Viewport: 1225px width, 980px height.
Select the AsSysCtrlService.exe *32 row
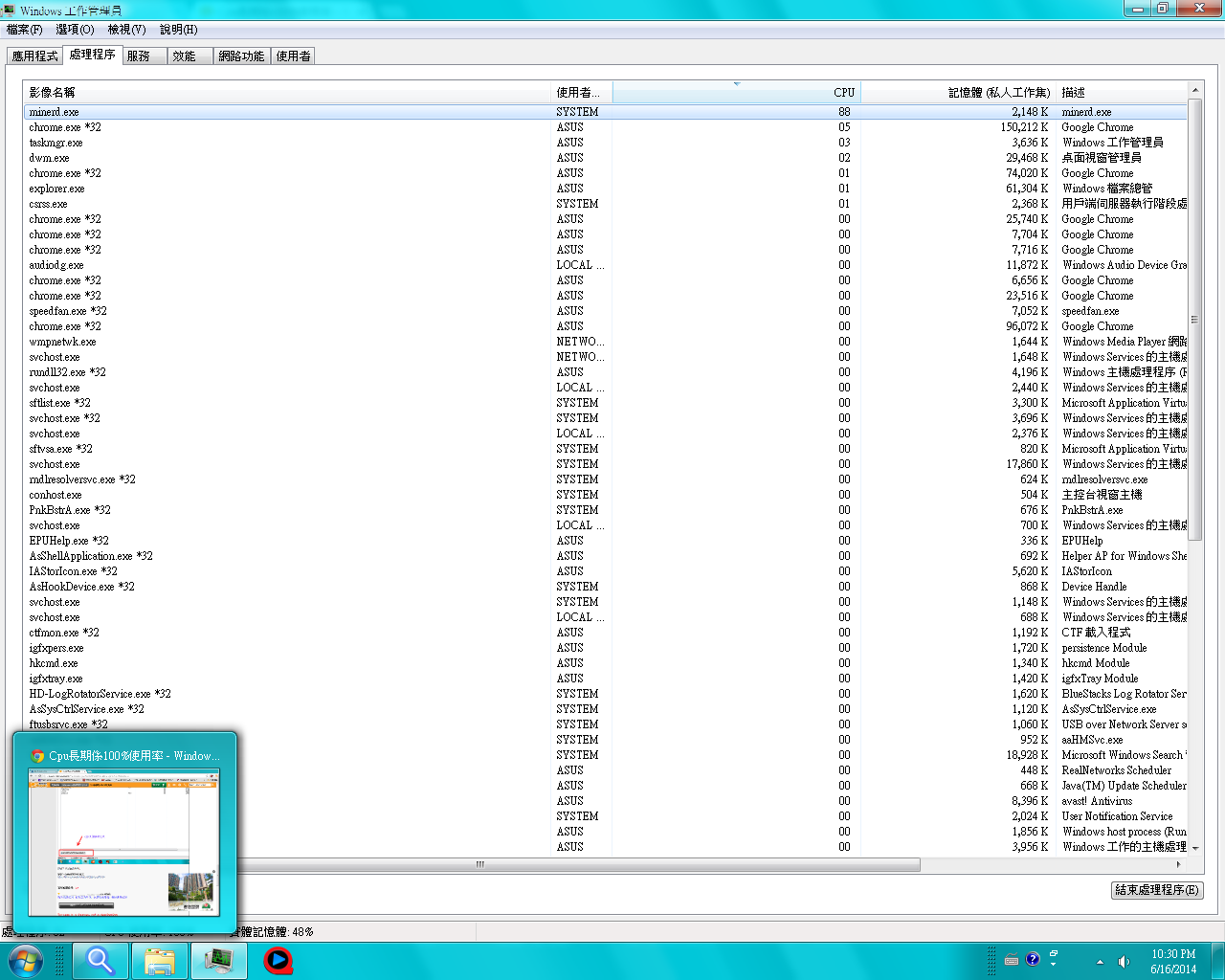pos(605,709)
